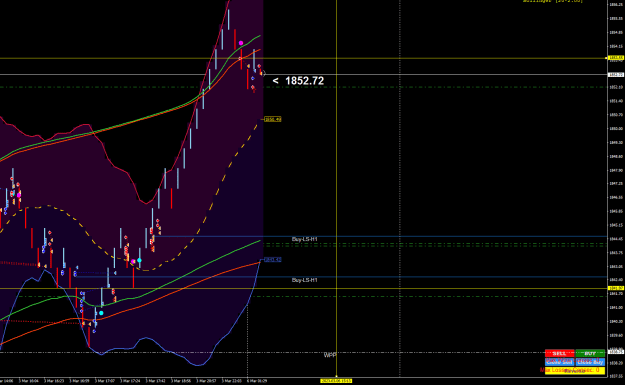
Task: Click the blue Close Buy button
Action: coord(590,362)
